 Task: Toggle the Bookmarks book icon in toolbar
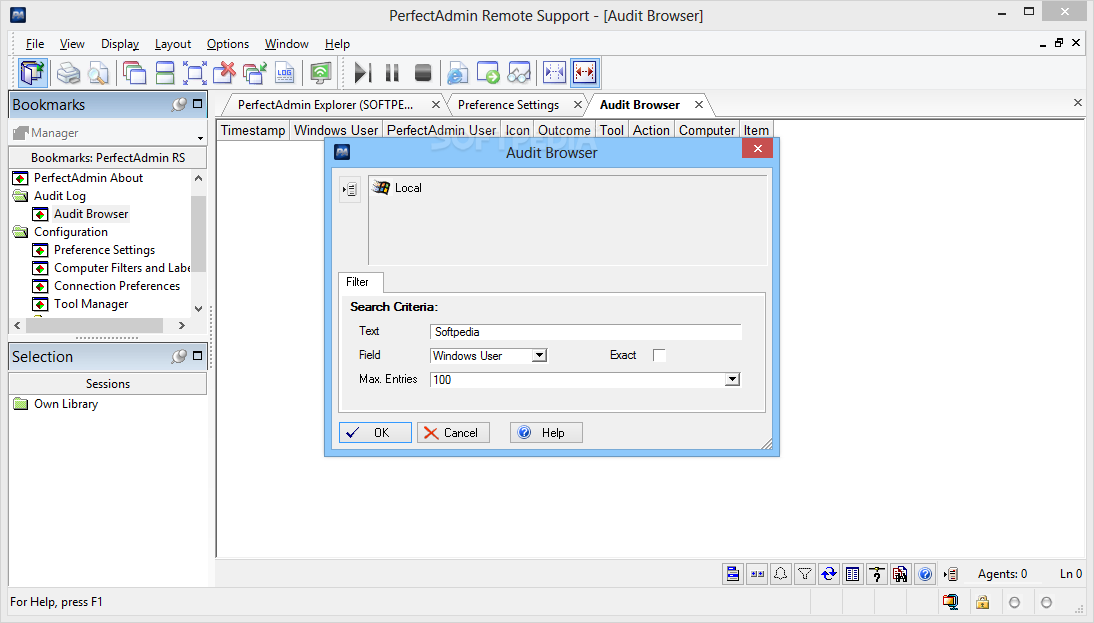(32, 73)
